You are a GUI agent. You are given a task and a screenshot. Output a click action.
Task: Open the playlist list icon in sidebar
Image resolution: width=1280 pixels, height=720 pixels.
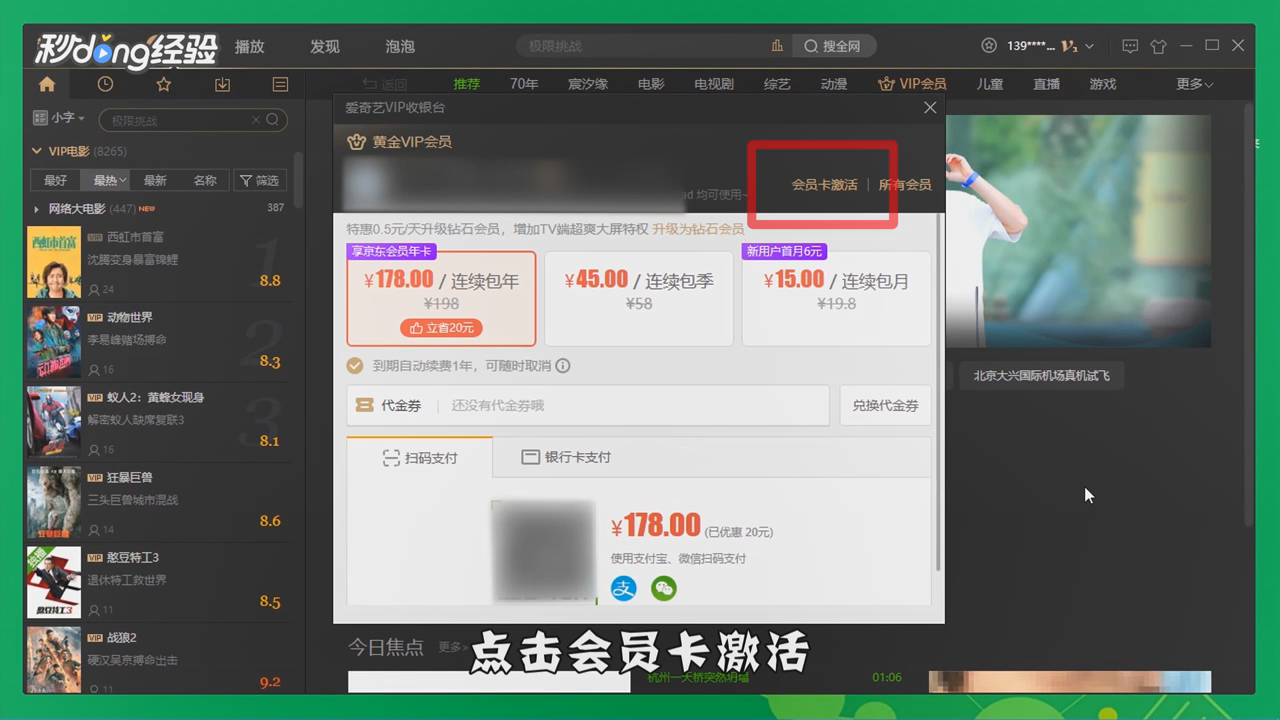point(280,84)
